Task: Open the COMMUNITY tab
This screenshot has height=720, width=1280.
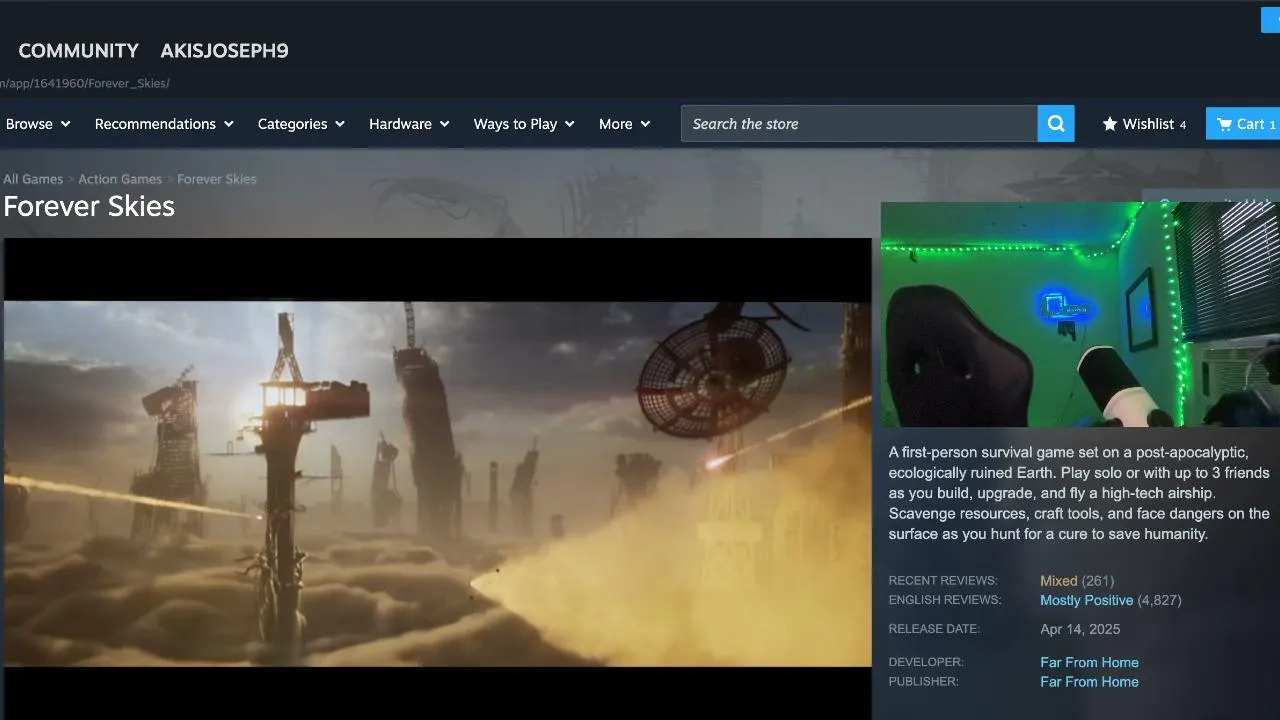Action: 79,51
